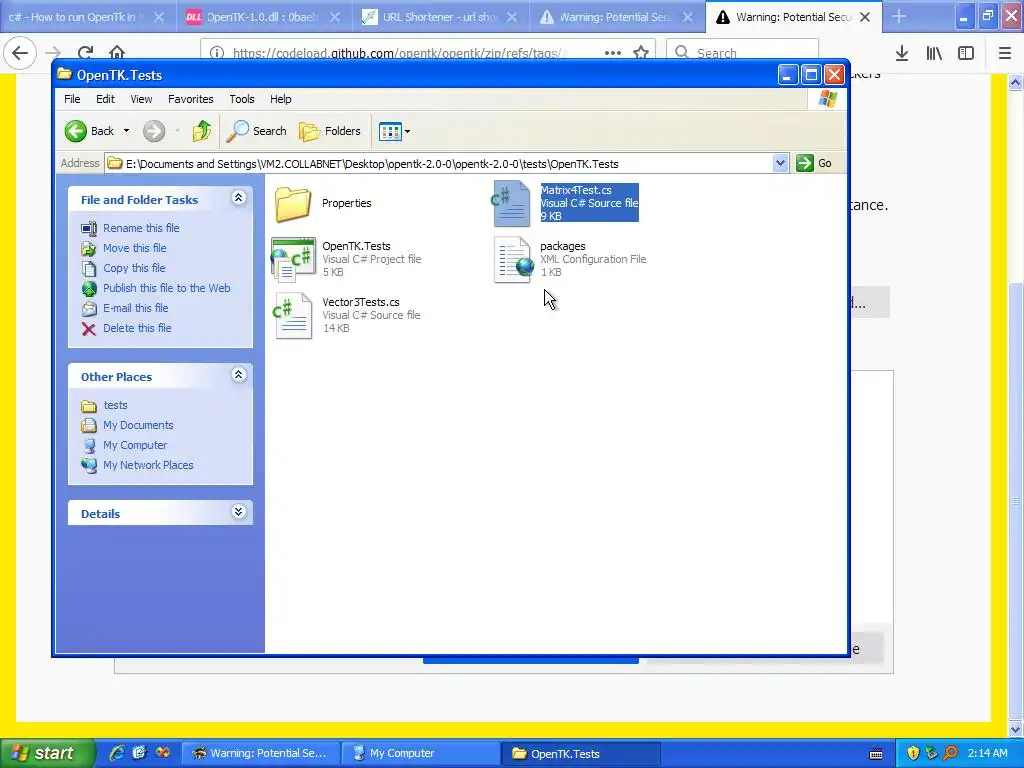Open the tests folder link
1024x768 pixels.
point(115,406)
